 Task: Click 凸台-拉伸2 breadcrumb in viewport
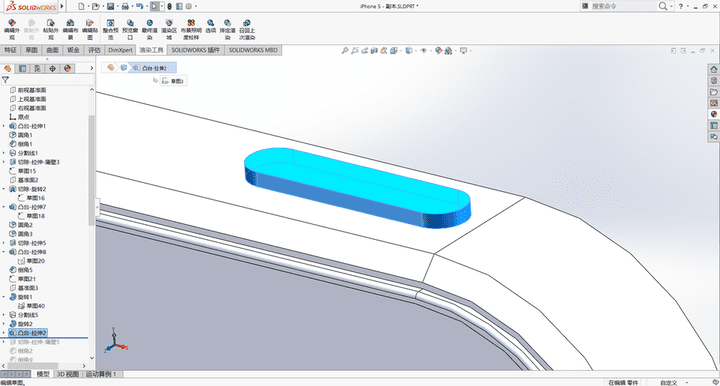click(x=153, y=68)
